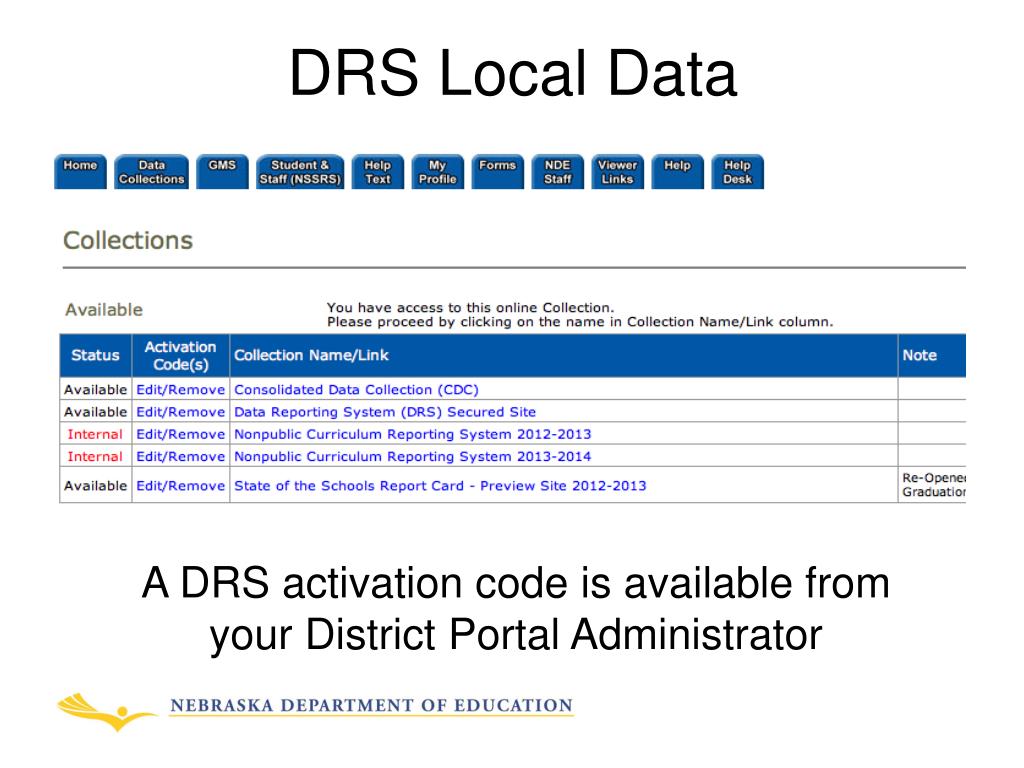Click the Note column header
Screen dimensions: 1024x768
pos(932,355)
